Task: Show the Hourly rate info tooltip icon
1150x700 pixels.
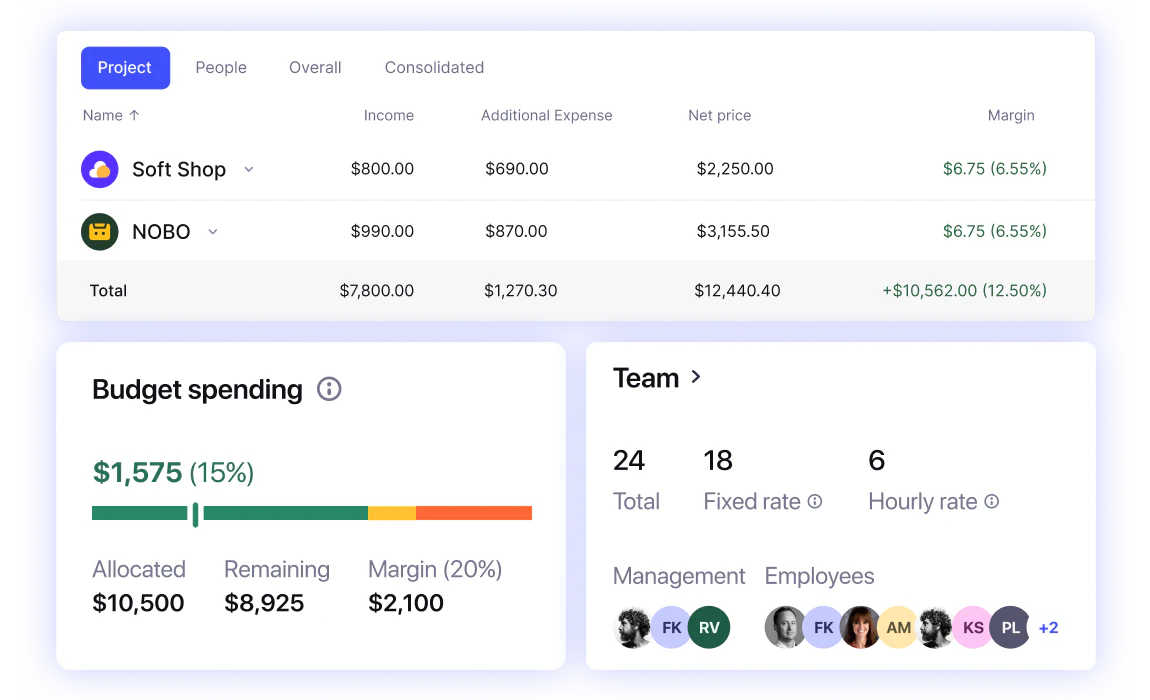Action: (992, 501)
